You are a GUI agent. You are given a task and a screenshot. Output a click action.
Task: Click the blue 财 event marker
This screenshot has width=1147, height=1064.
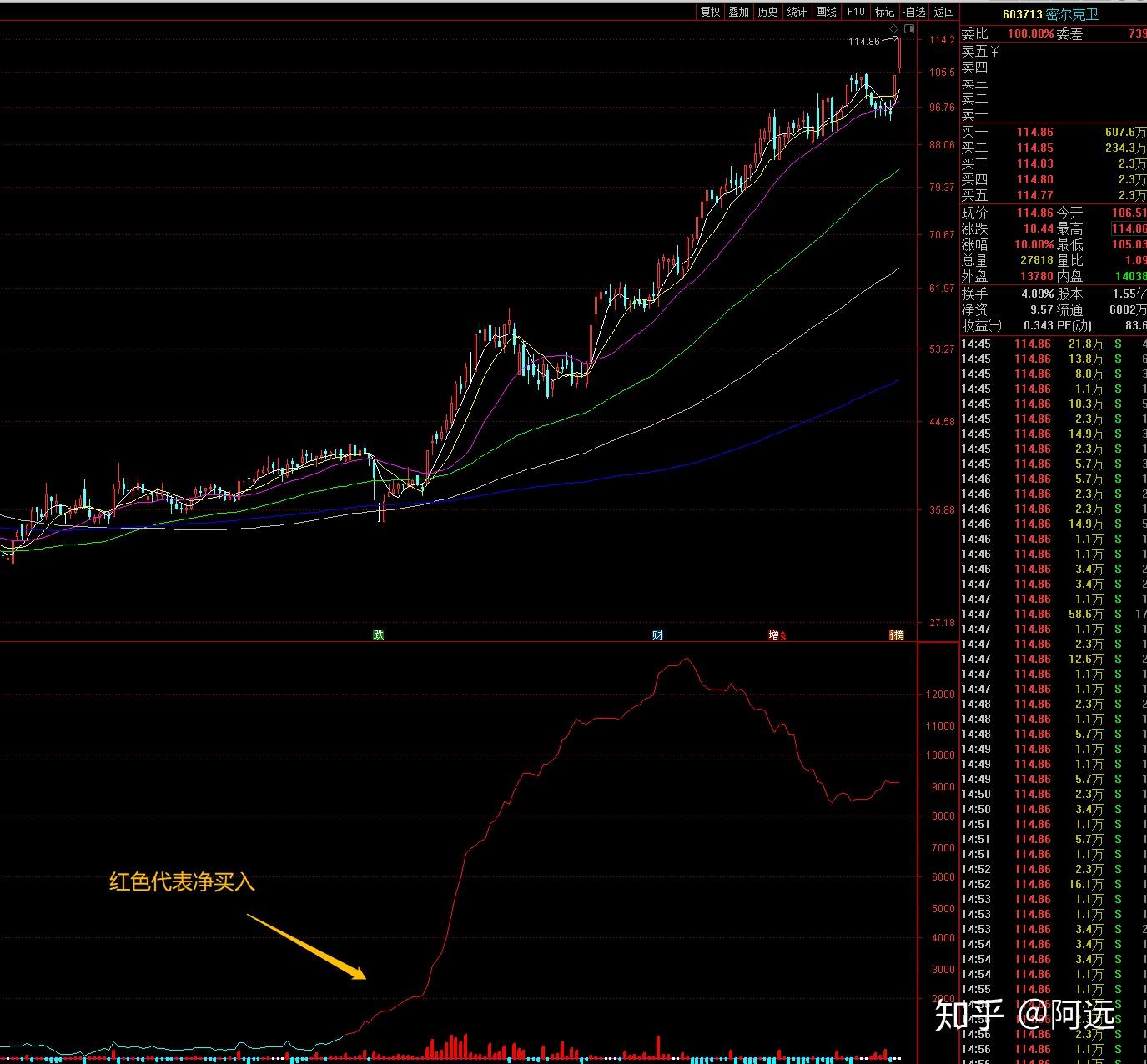(x=657, y=635)
